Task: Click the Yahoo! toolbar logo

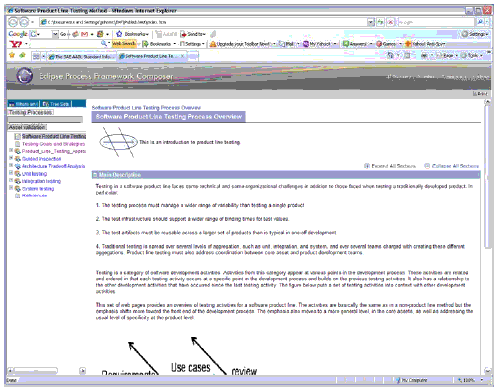Action: (16, 44)
